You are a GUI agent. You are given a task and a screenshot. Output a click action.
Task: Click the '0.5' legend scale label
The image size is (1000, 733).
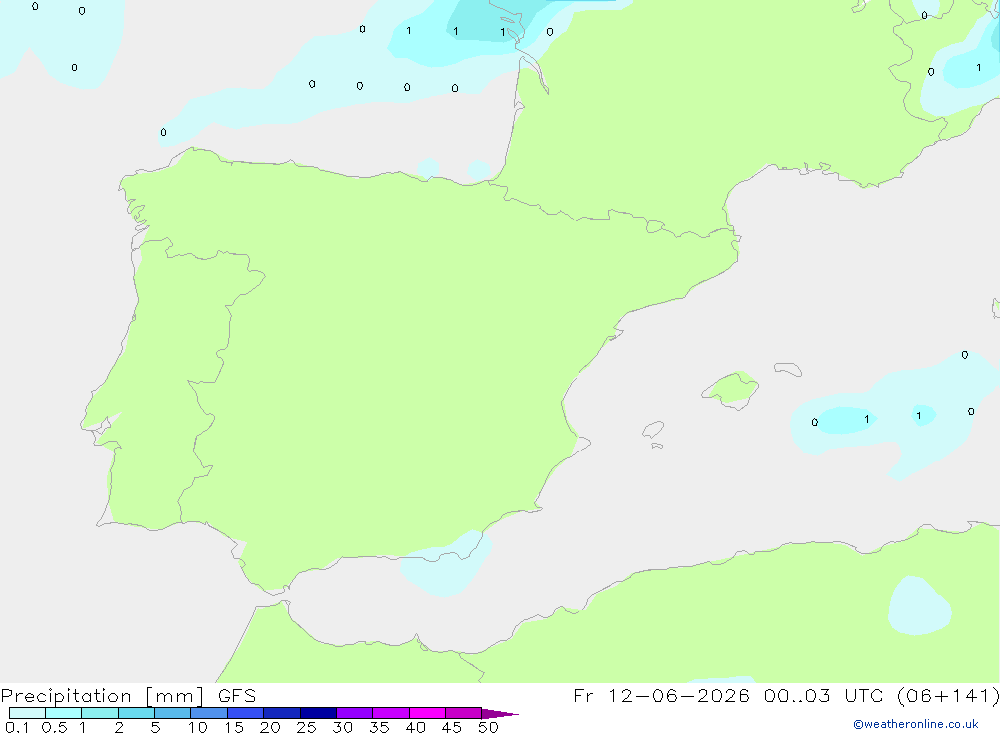[54, 727]
